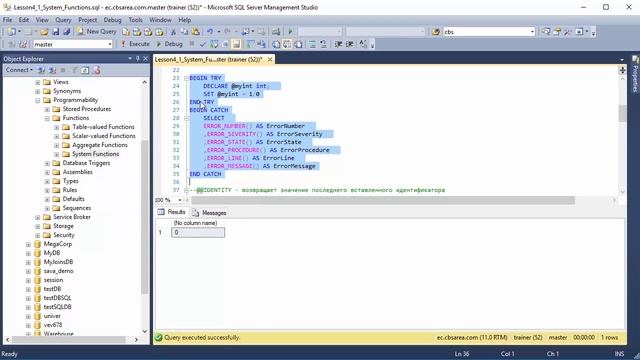Click the Save All icon
Screen dimensions: 640x360
pyautogui.click(x=67, y=31)
